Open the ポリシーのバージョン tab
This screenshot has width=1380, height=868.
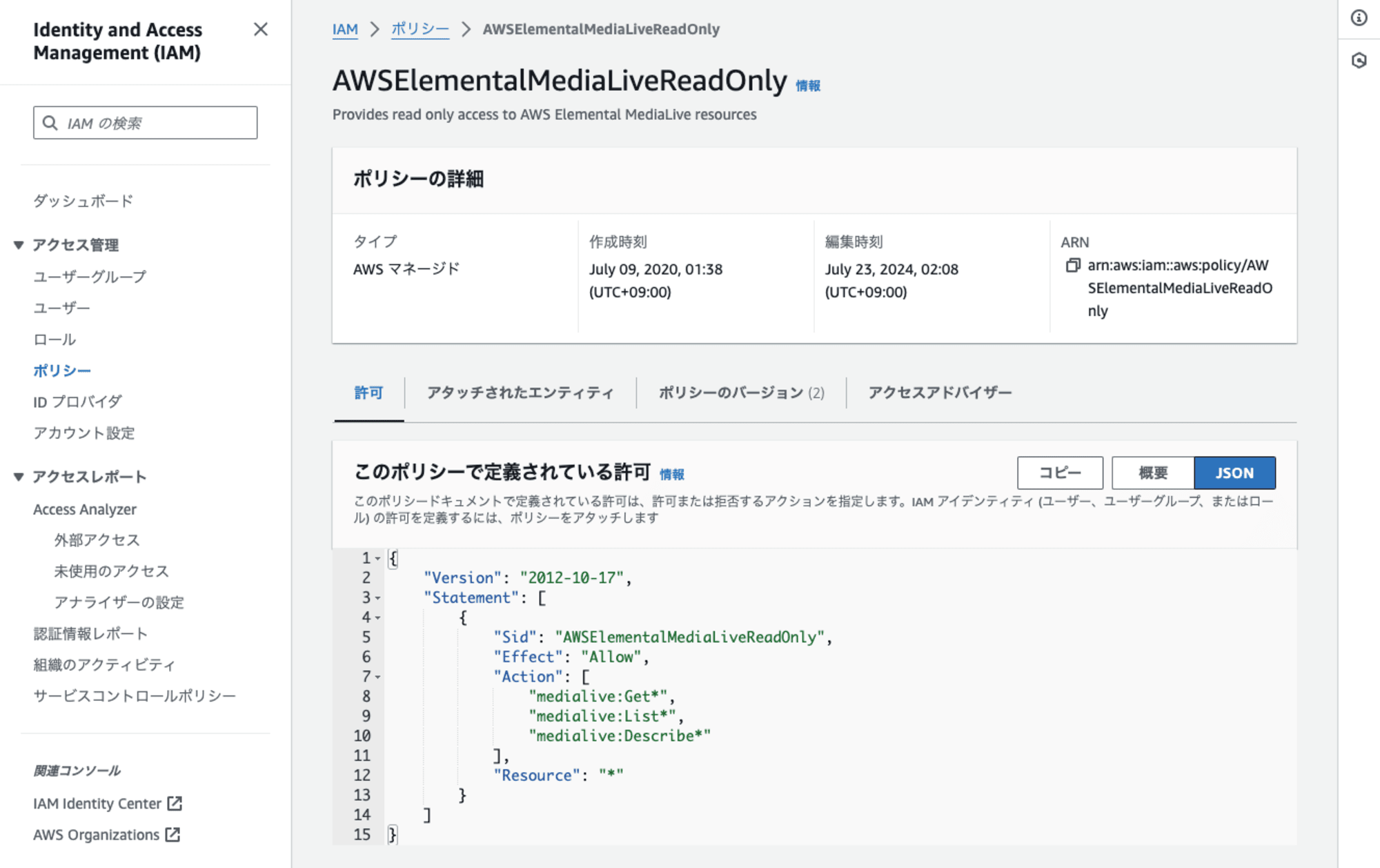(x=741, y=393)
